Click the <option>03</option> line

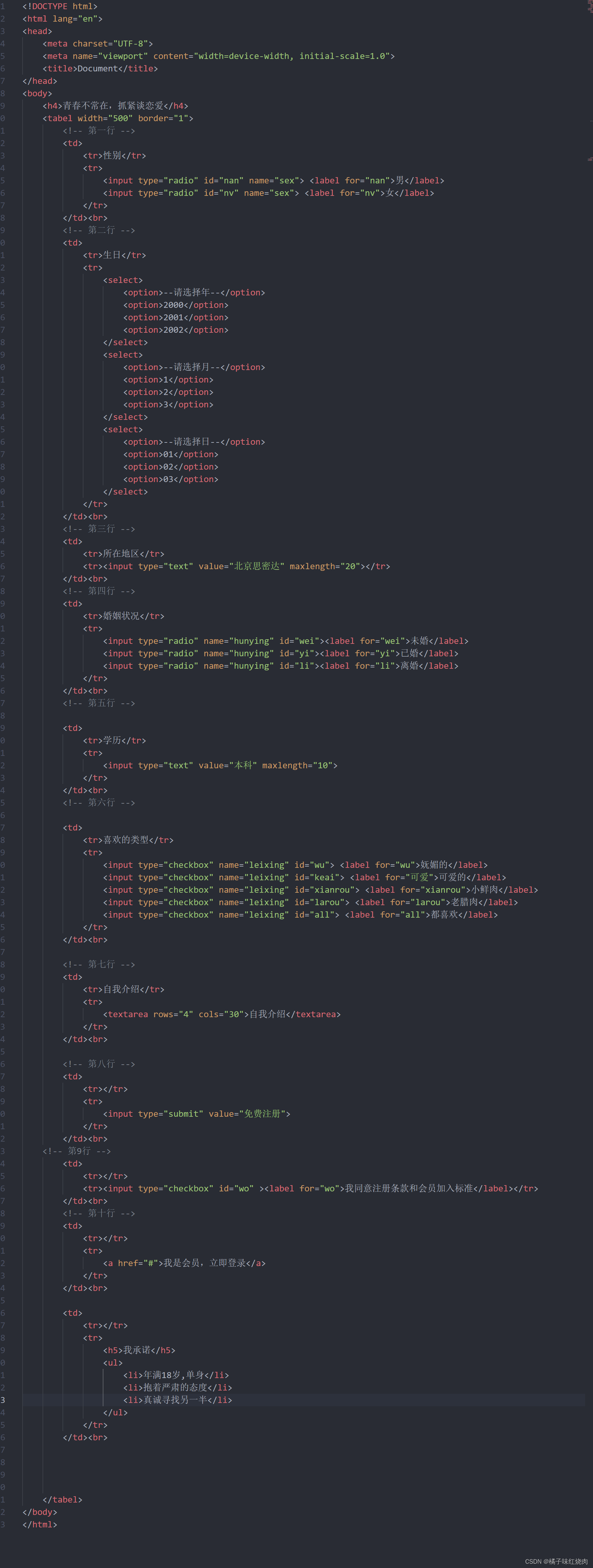170,480
